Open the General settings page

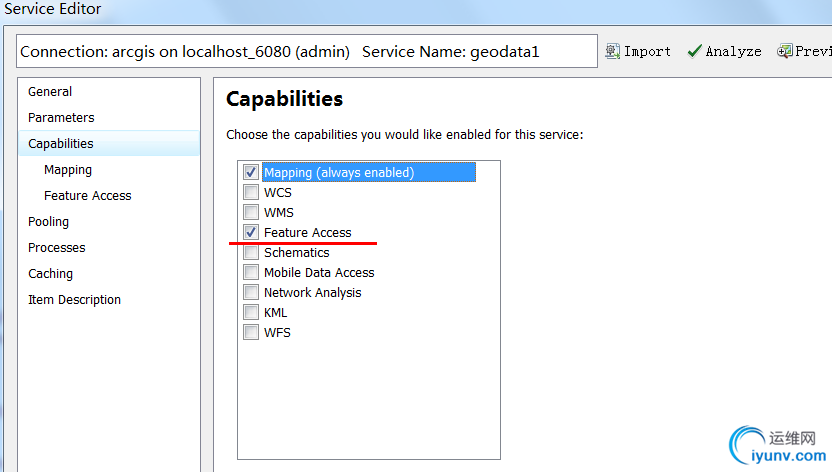coord(50,91)
